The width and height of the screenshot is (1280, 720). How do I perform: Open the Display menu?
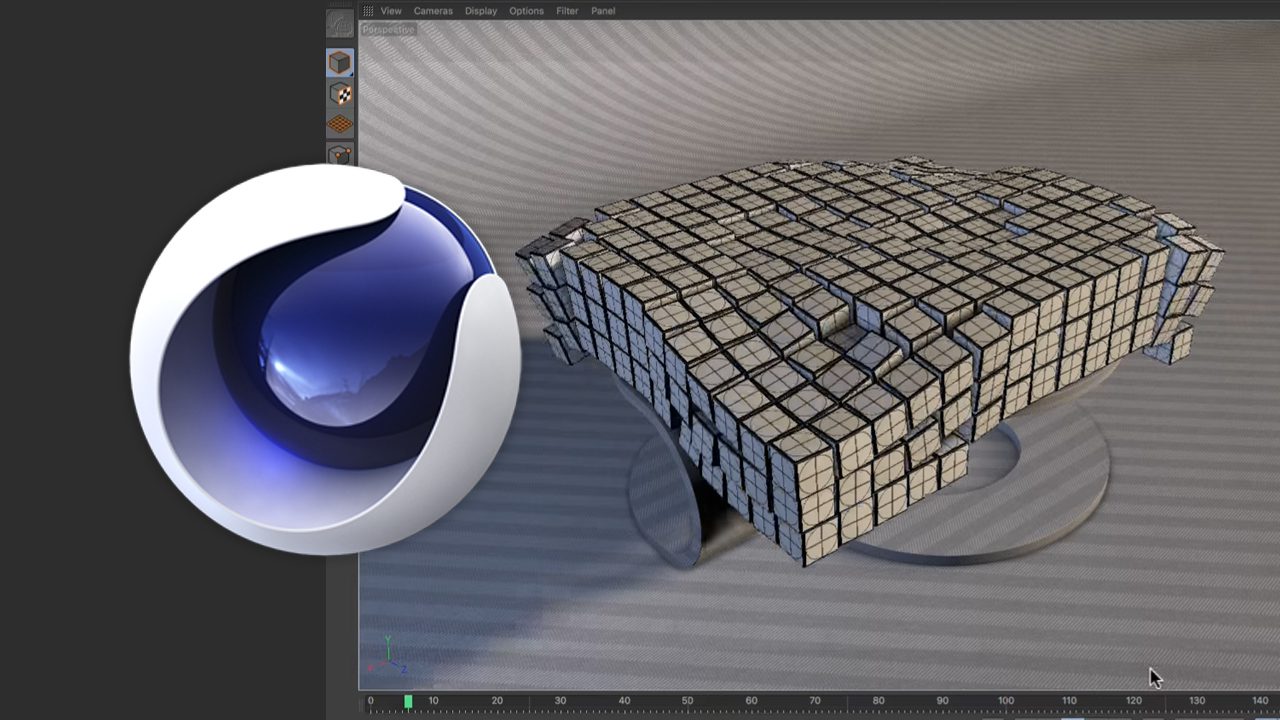tap(481, 11)
